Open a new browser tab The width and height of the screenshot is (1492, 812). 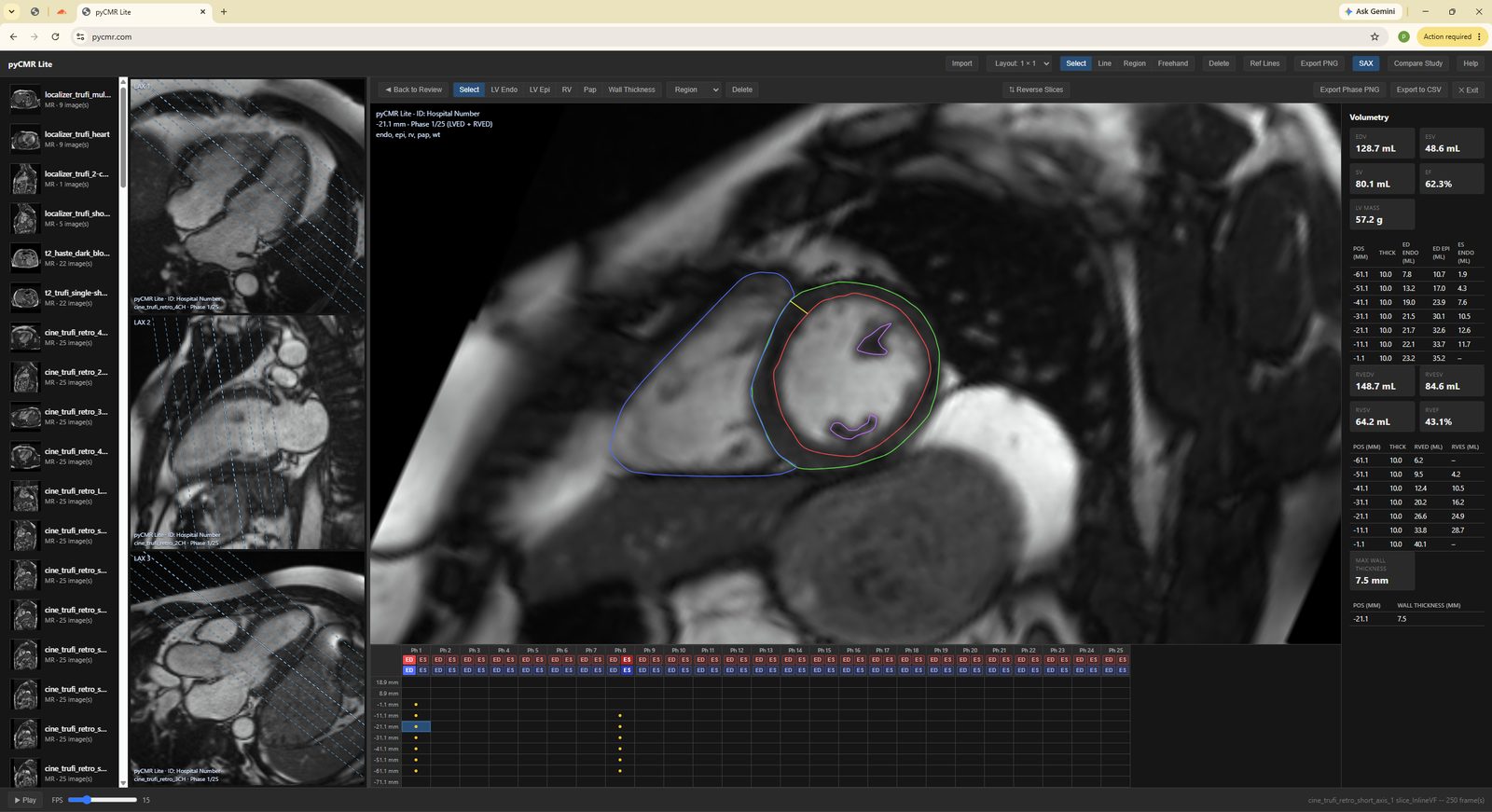224,12
